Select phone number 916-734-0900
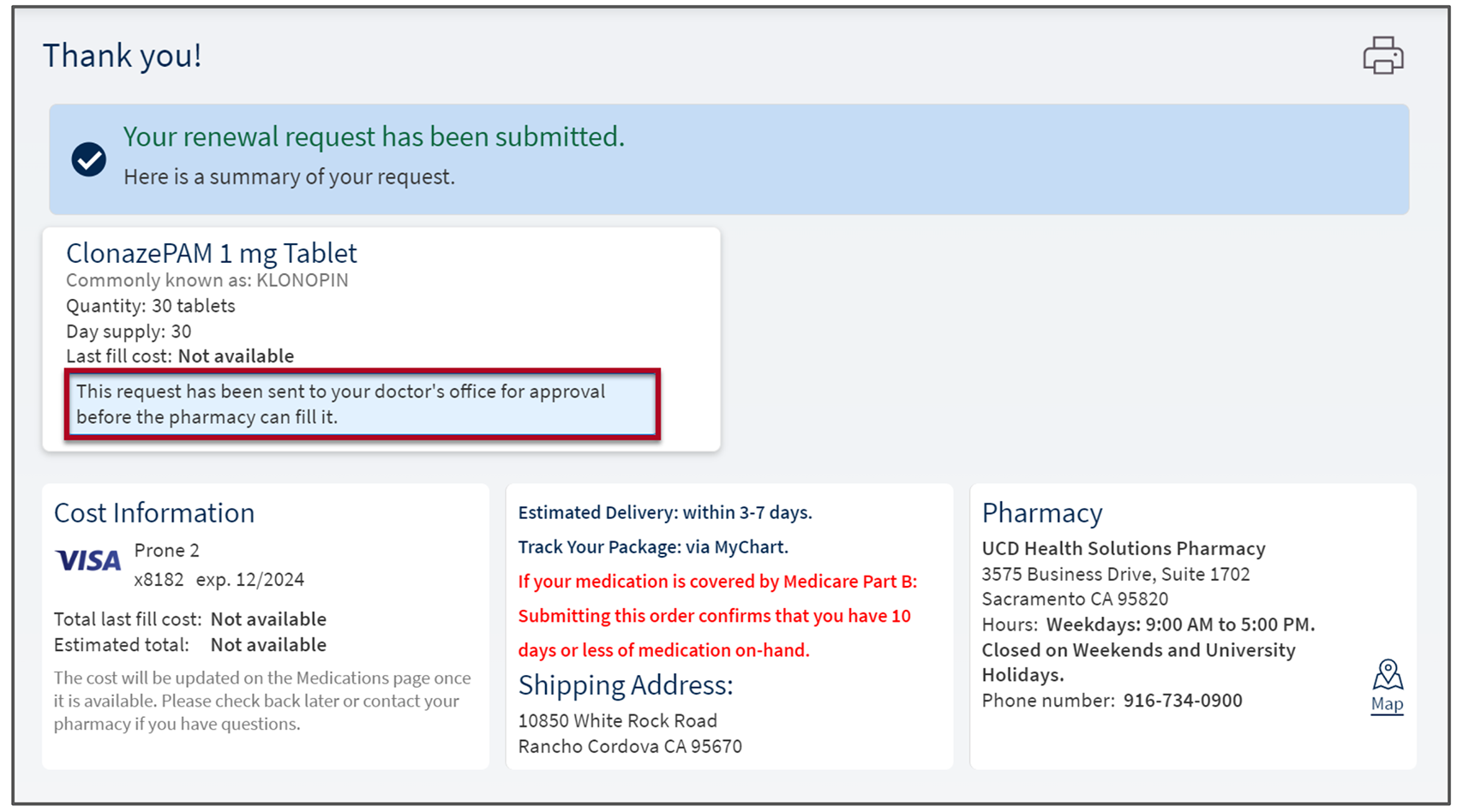 1183,701
